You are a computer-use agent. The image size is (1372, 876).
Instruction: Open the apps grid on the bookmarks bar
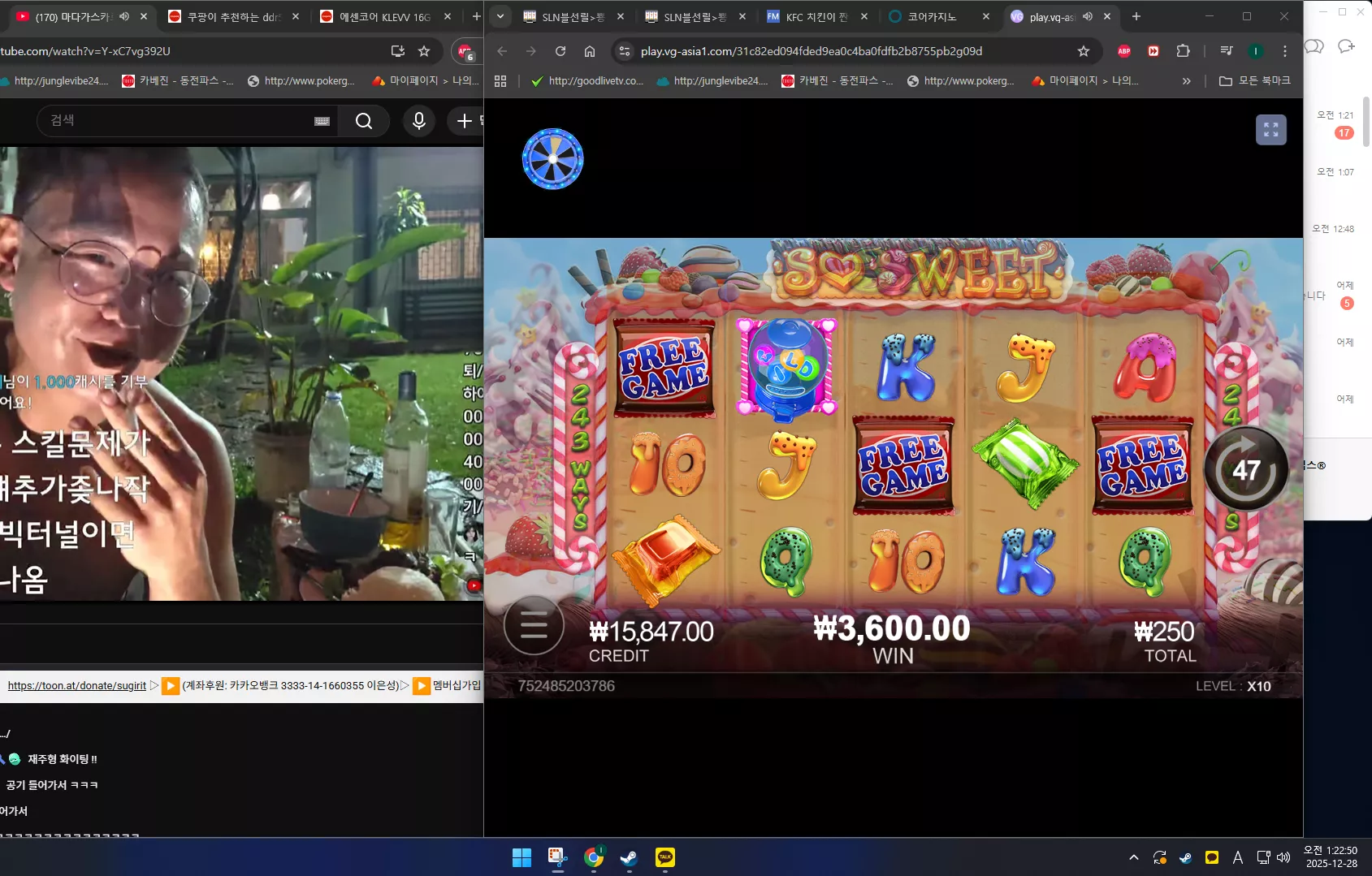tap(500, 81)
